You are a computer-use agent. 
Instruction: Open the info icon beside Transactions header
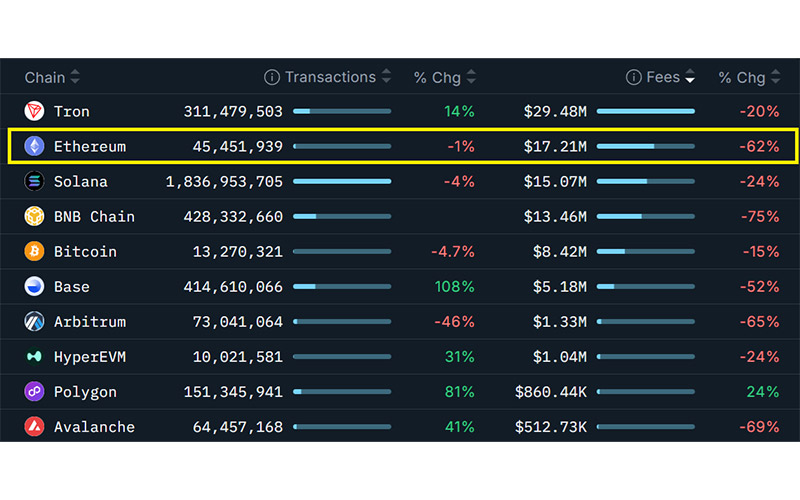(x=271, y=77)
